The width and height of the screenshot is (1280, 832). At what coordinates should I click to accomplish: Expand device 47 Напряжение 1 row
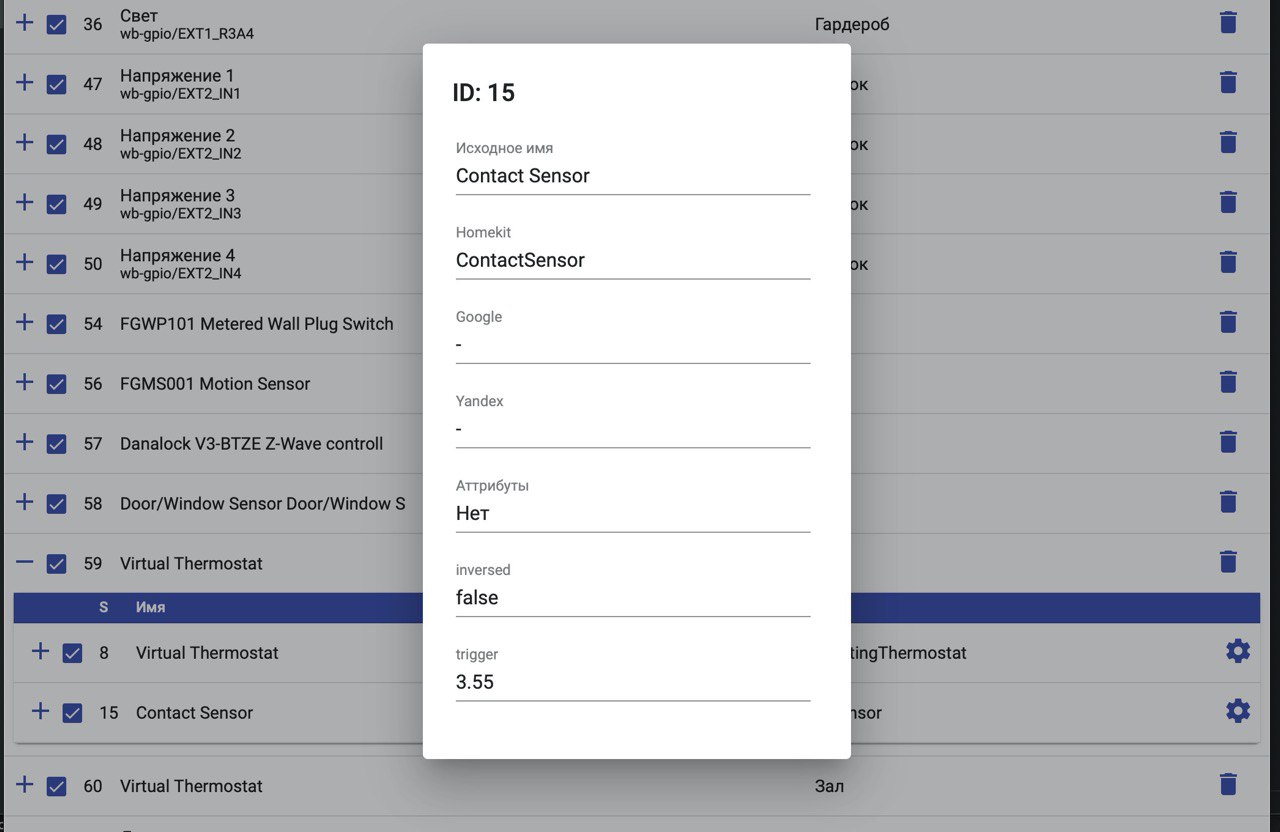click(25, 82)
